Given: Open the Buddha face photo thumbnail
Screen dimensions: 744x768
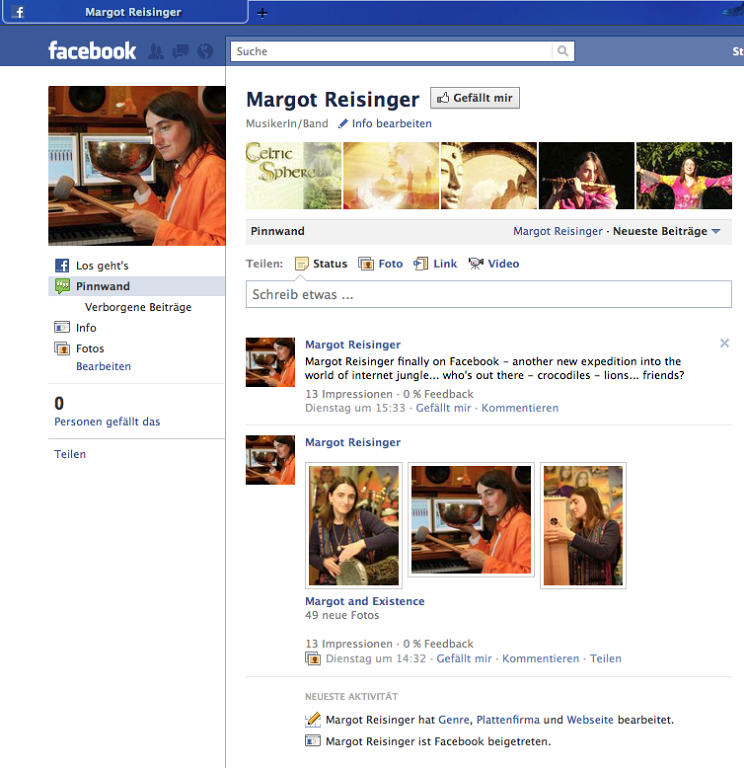Looking at the screenshot, I should pos(489,175).
